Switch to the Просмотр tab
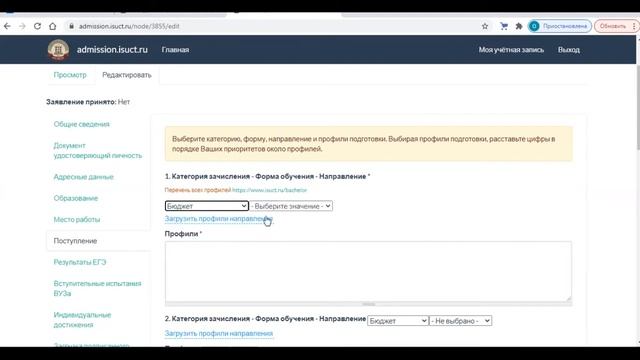Screen dimensions: 640x360 click(x=70, y=75)
